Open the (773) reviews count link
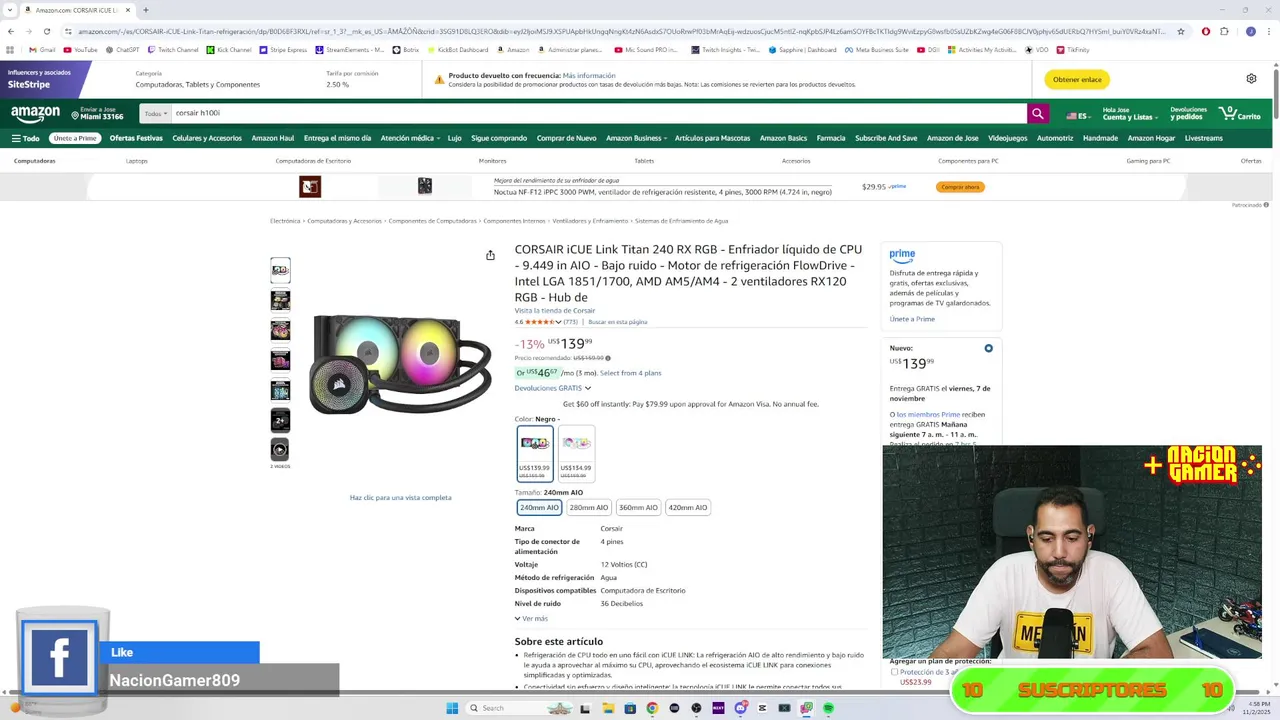The width and height of the screenshot is (1280, 720). [570, 322]
